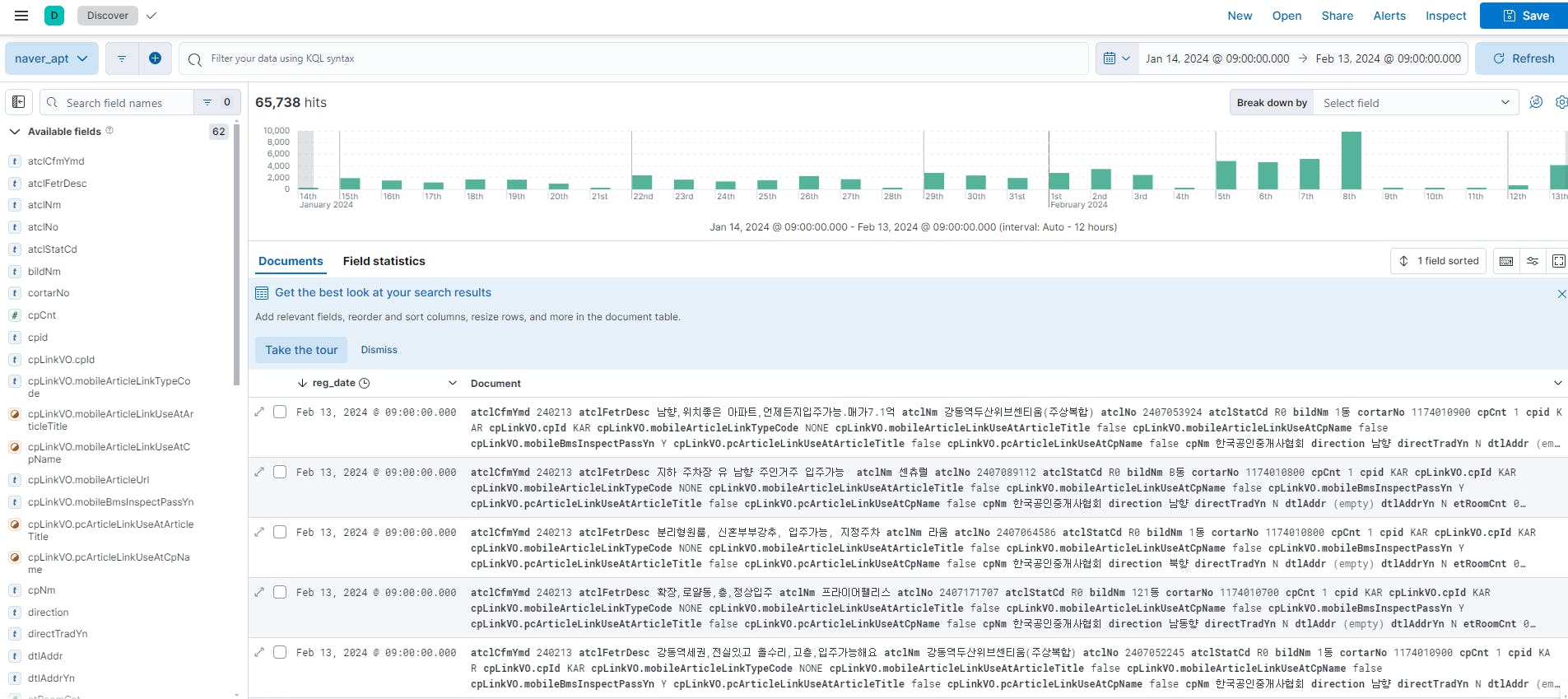Switch to the Field statistics tab
The width and height of the screenshot is (1568, 699).
click(x=384, y=261)
